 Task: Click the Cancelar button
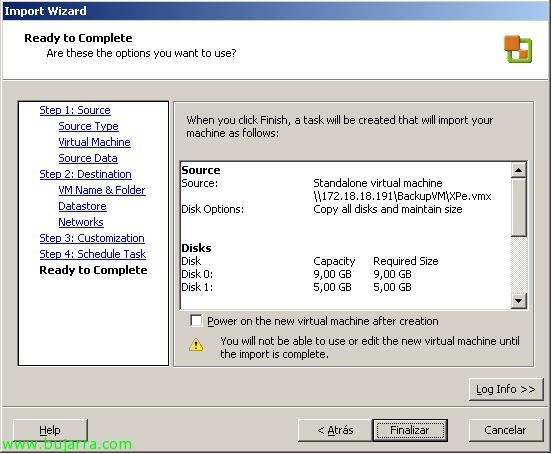click(506, 430)
